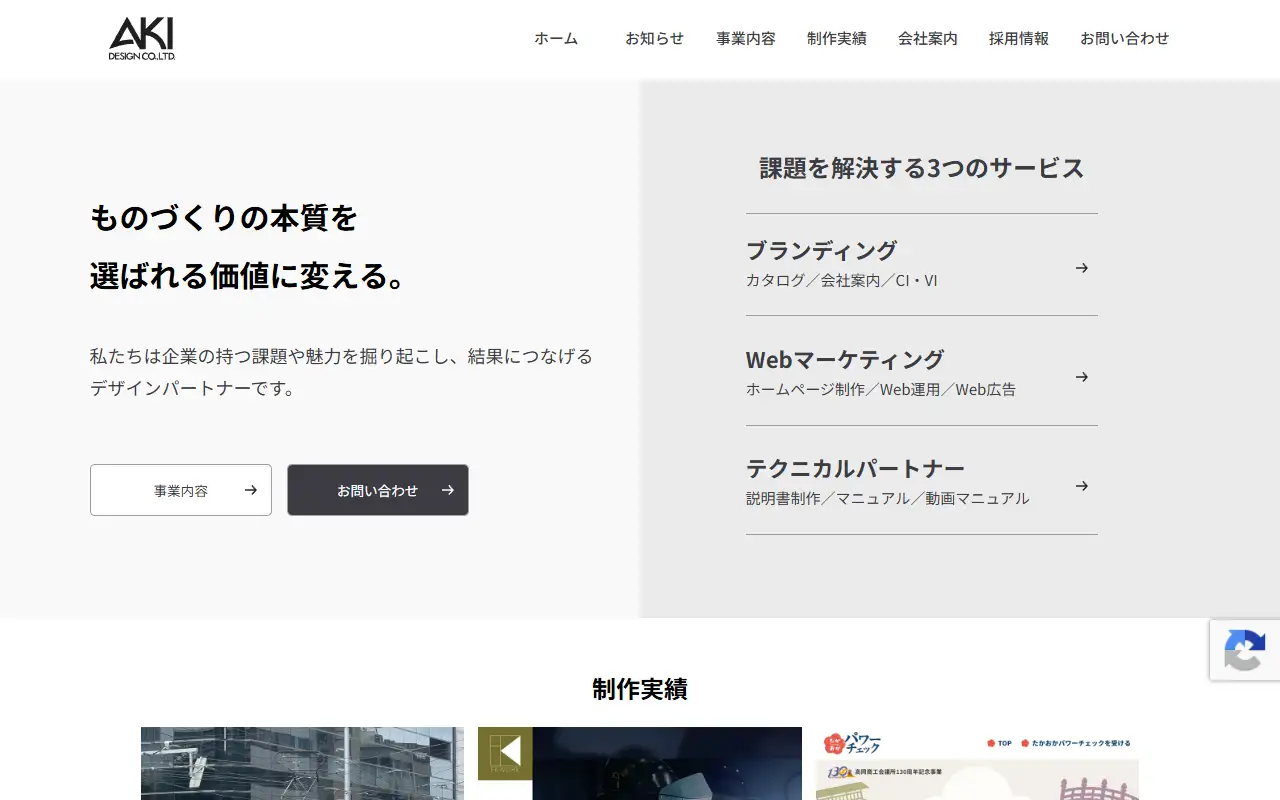Click the ホームページ制作／Web運用／Web広告 subtitle
1280x800 pixels.
pos(881,390)
